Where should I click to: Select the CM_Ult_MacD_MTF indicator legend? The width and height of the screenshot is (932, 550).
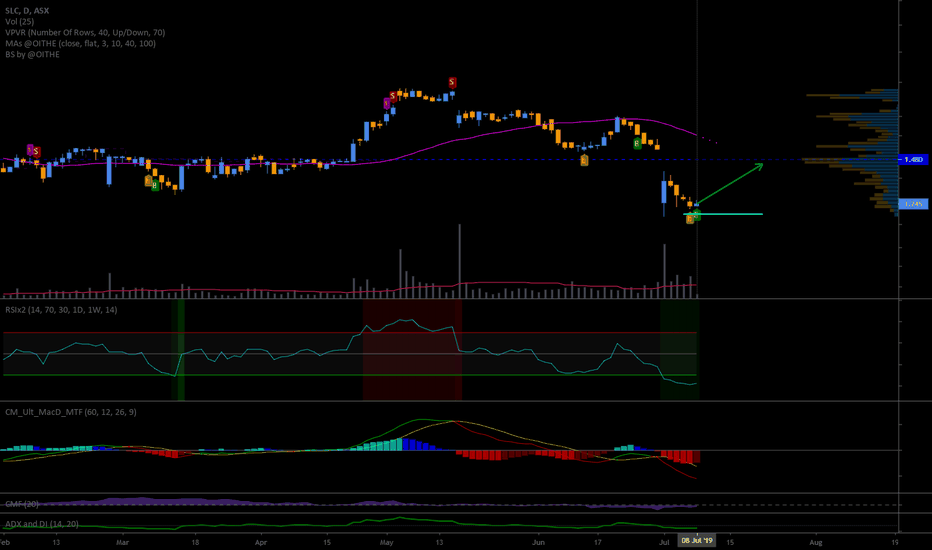pos(71,412)
